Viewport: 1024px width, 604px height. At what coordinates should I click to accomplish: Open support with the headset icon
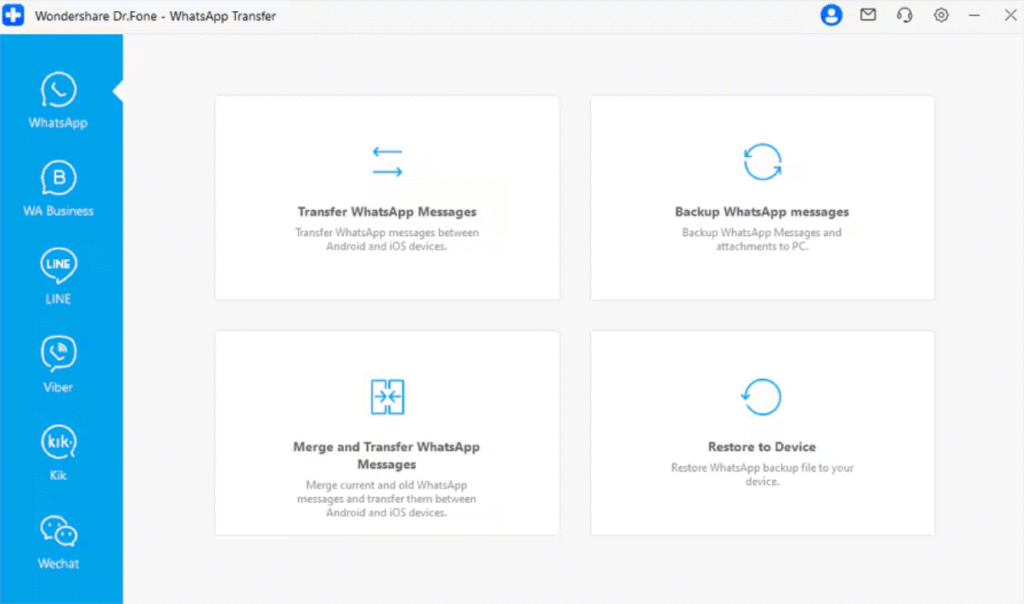point(904,15)
